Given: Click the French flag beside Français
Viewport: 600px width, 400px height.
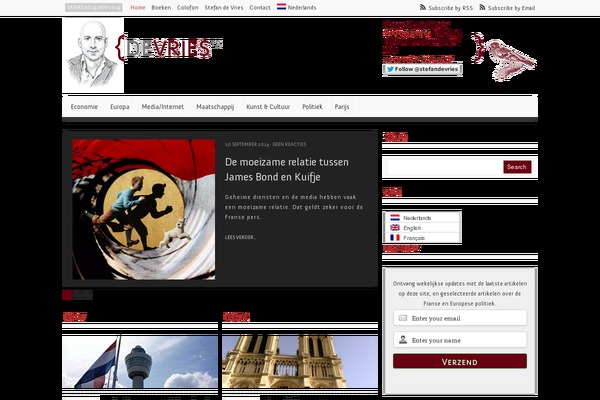Looking at the screenshot, I should (x=395, y=238).
